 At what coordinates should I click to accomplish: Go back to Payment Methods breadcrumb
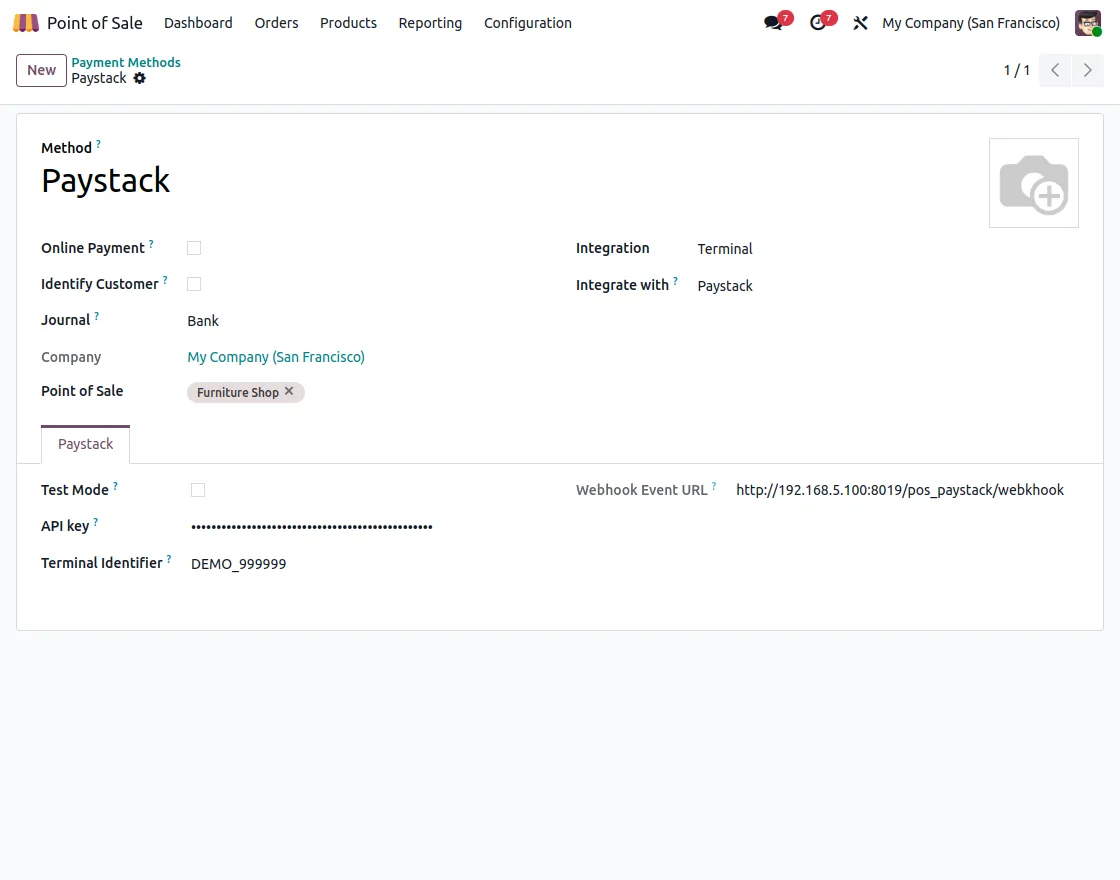tap(126, 62)
